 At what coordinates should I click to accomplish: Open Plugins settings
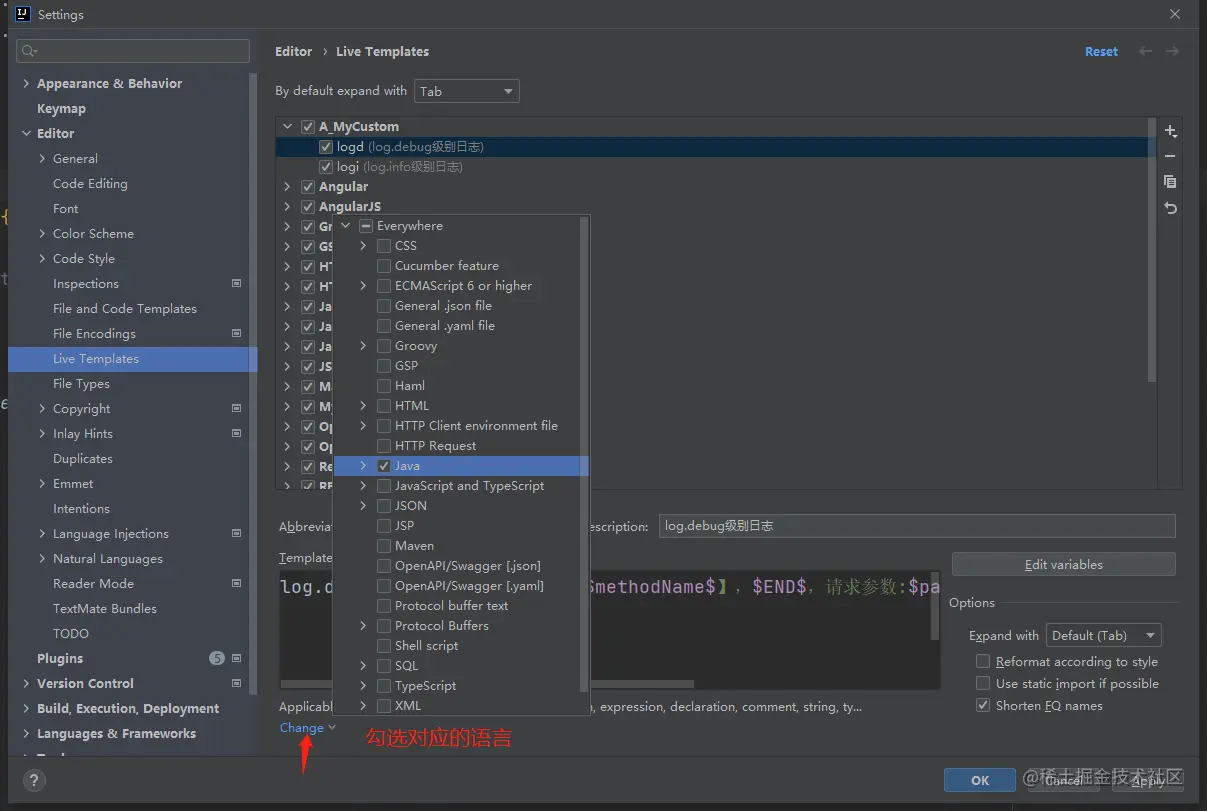60,659
